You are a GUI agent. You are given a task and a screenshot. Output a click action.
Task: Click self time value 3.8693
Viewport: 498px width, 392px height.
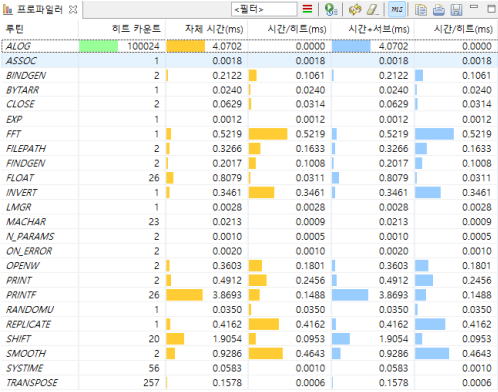click(227, 295)
